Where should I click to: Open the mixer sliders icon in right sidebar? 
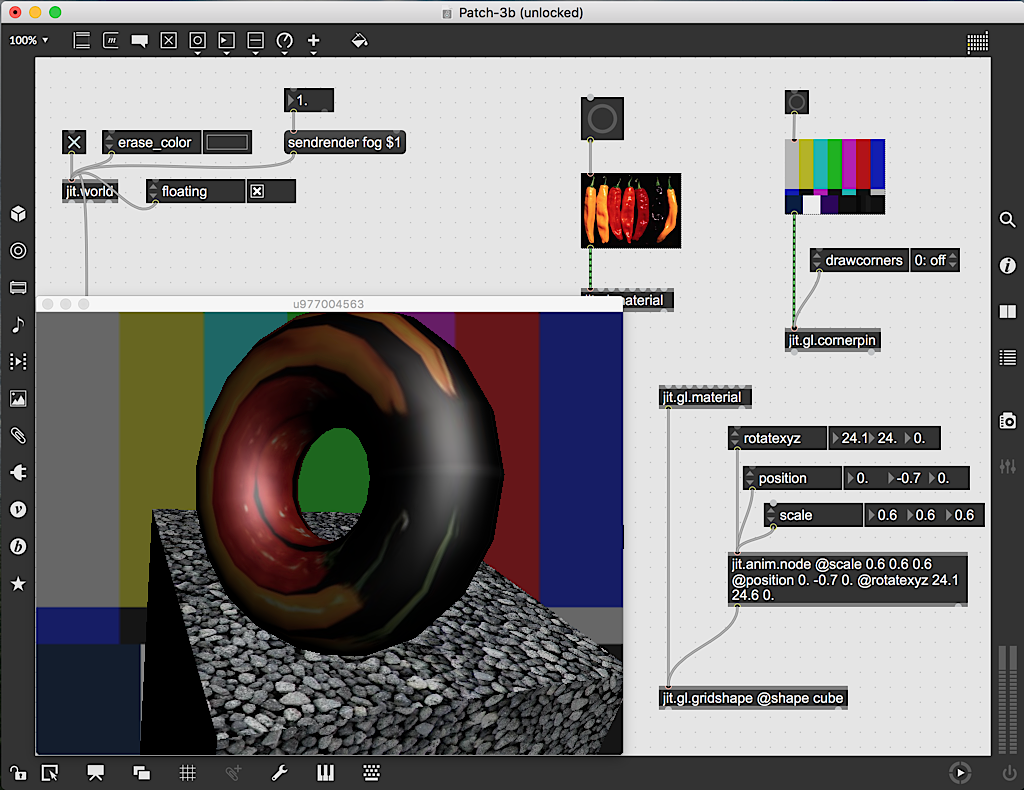pyautogui.click(x=1008, y=466)
